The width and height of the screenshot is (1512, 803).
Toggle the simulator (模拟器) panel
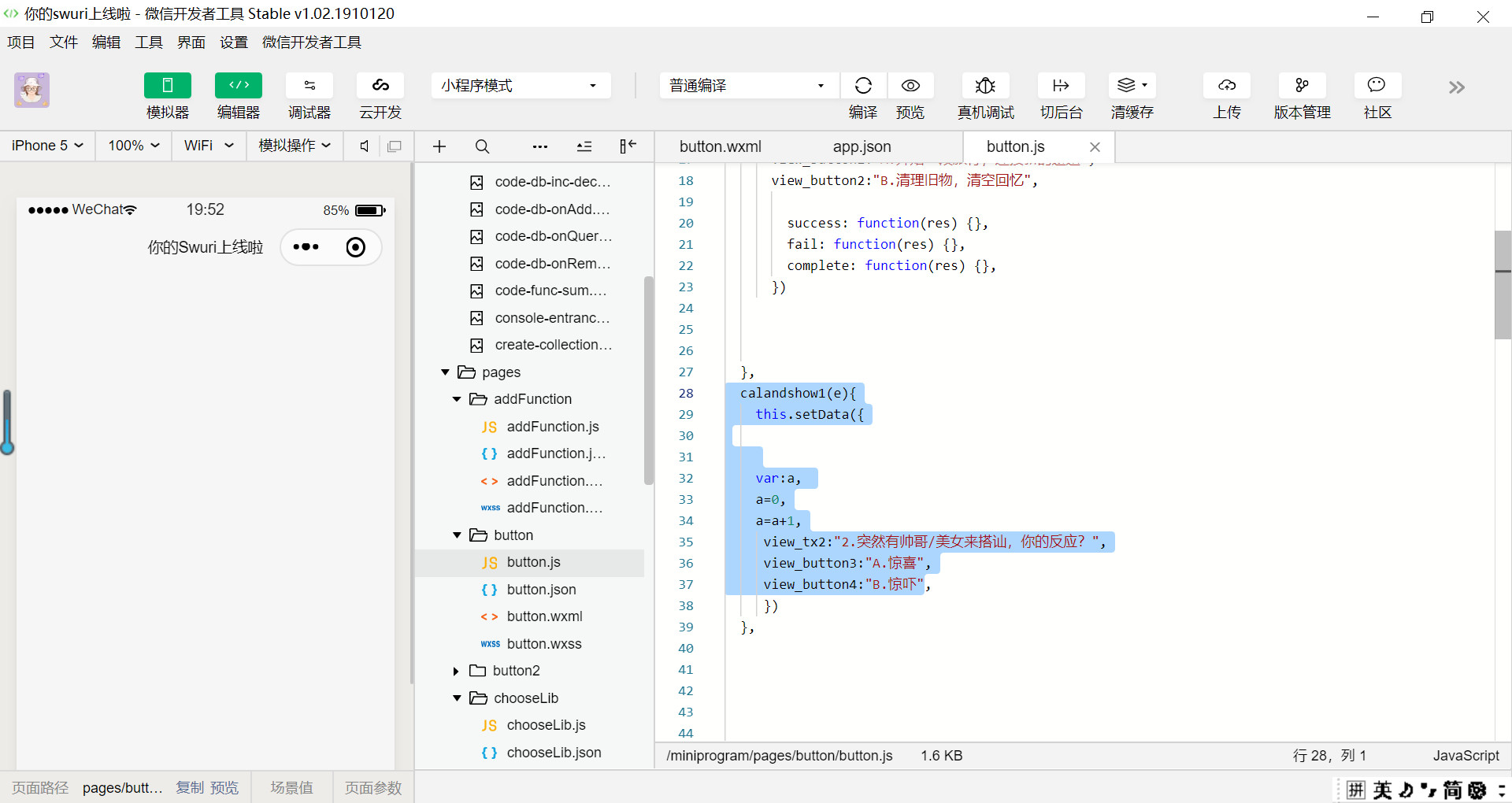pos(168,86)
